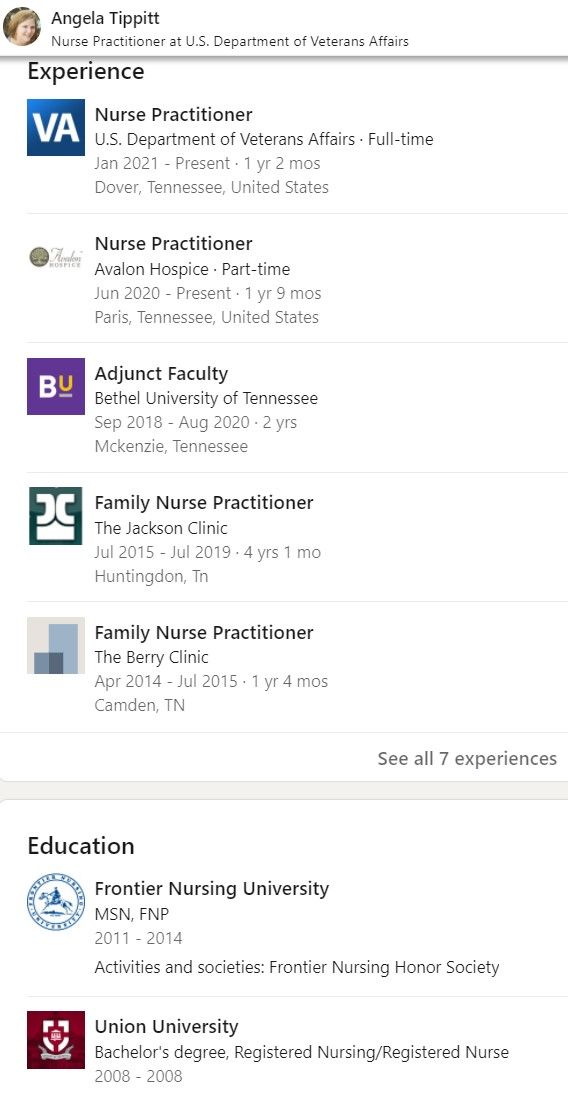568x1093 pixels.
Task: Open the Union University crest logo
Action: click(x=56, y=1039)
